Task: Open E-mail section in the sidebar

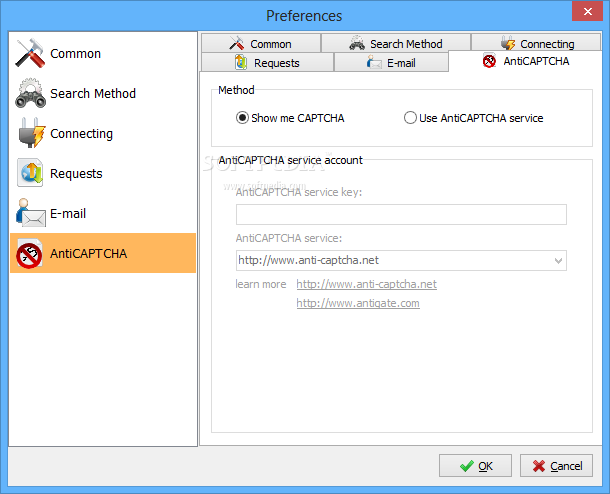Action: (x=103, y=213)
